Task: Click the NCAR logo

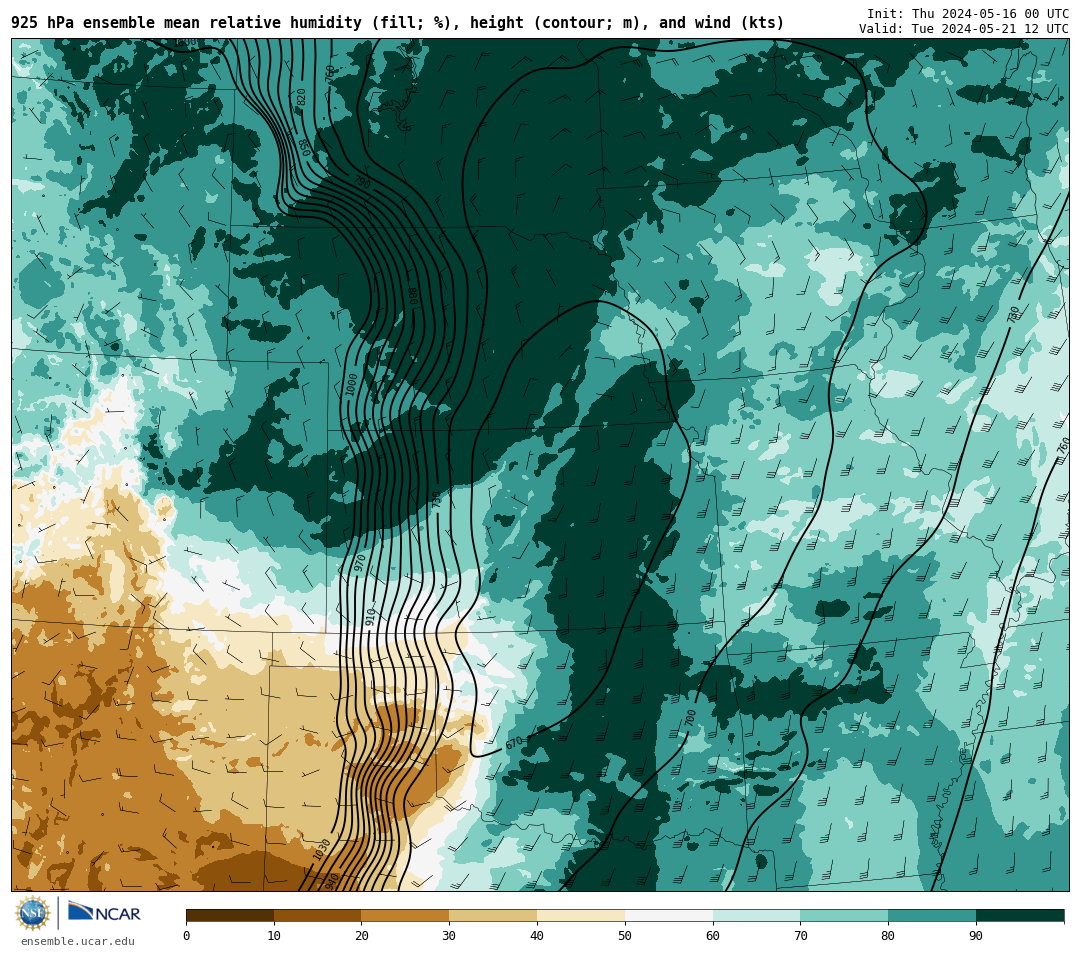Action: click(x=104, y=912)
